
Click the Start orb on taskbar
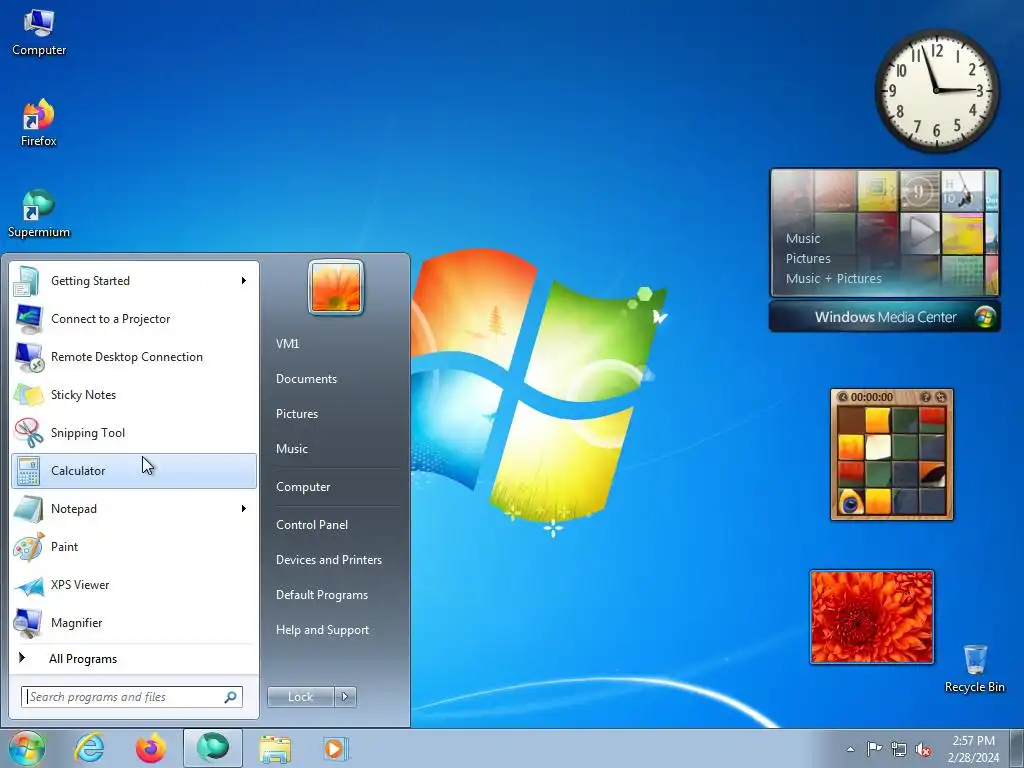click(x=27, y=748)
